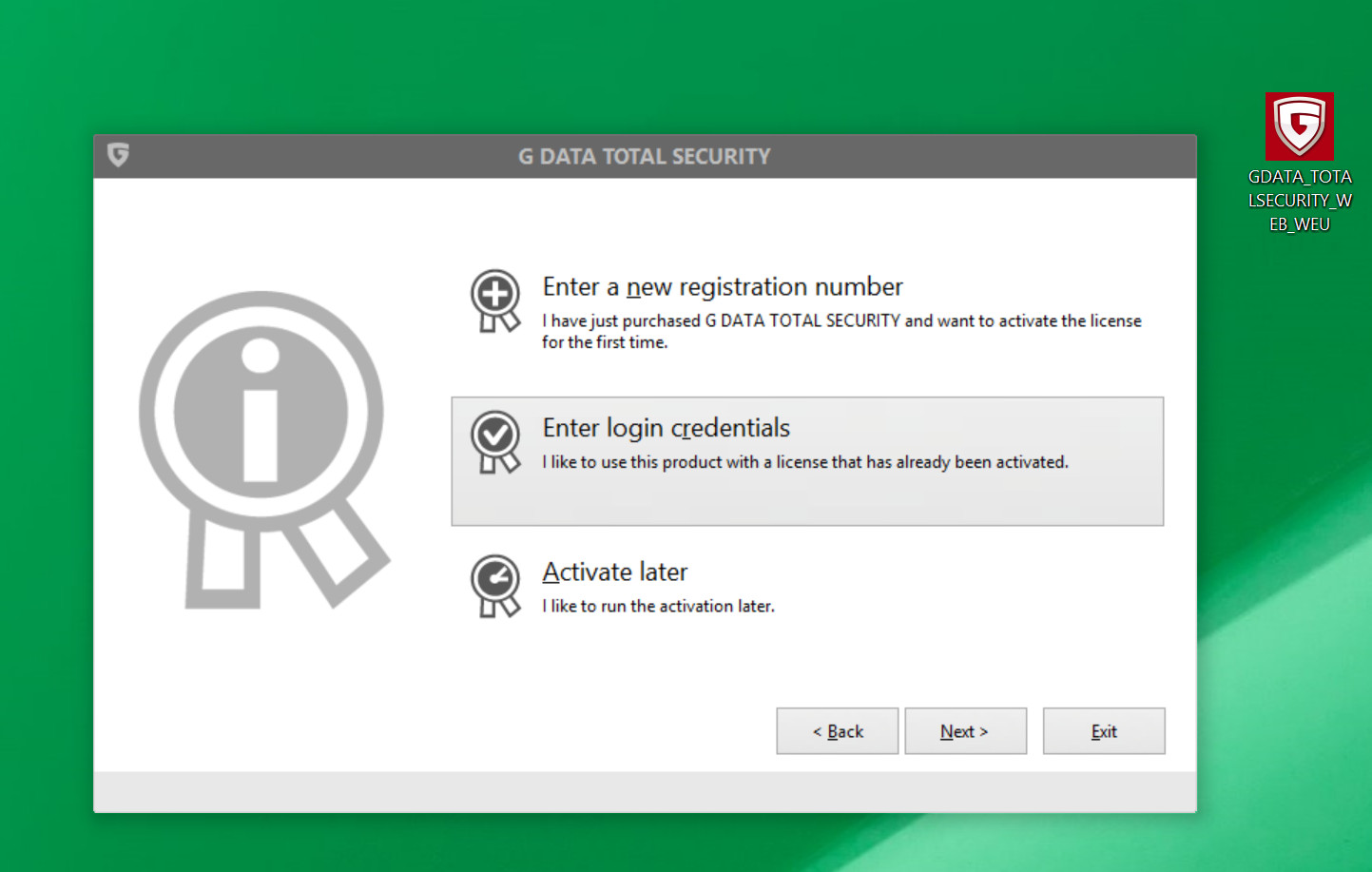Click the large info ribbon graphic
This screenshot has width=1372, height=872.
(x=262, y=449)
